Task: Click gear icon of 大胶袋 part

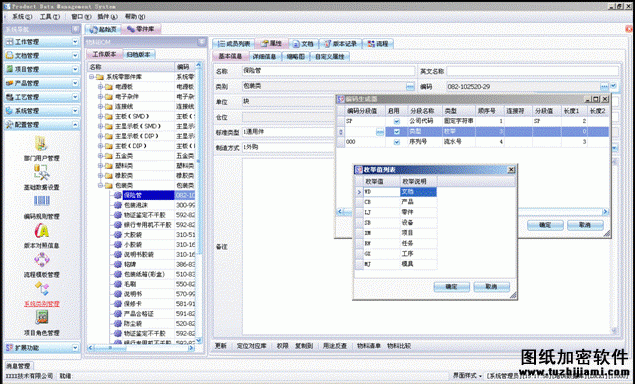Action: click(117, 235)
